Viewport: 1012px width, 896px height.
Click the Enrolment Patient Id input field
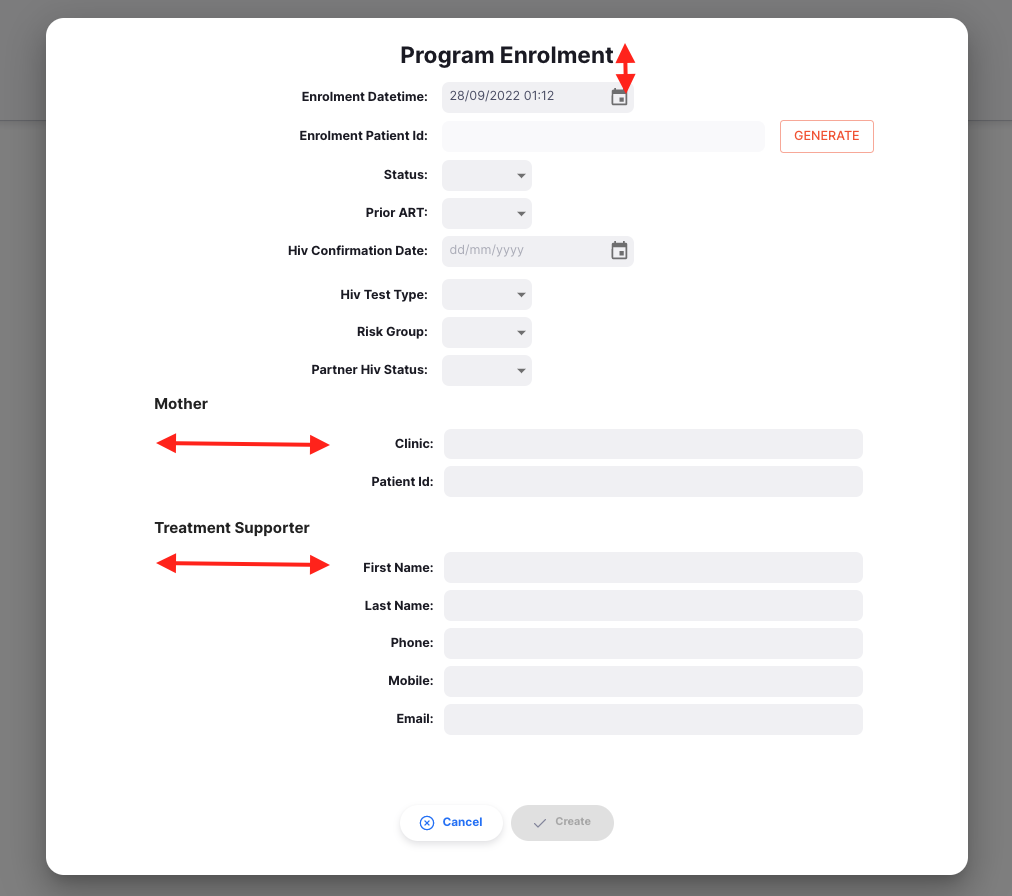[603, 136]
